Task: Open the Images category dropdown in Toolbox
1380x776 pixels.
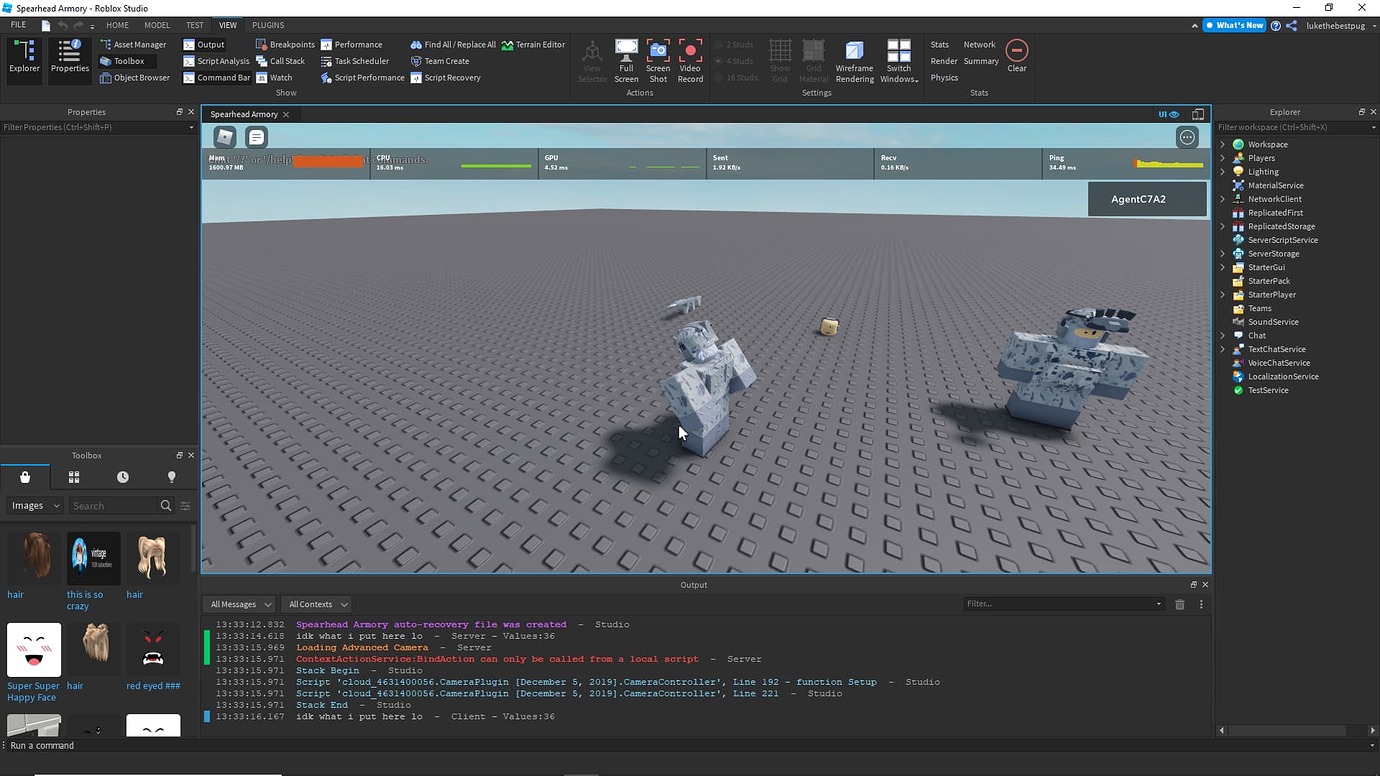Action: (x=36, y=506)
